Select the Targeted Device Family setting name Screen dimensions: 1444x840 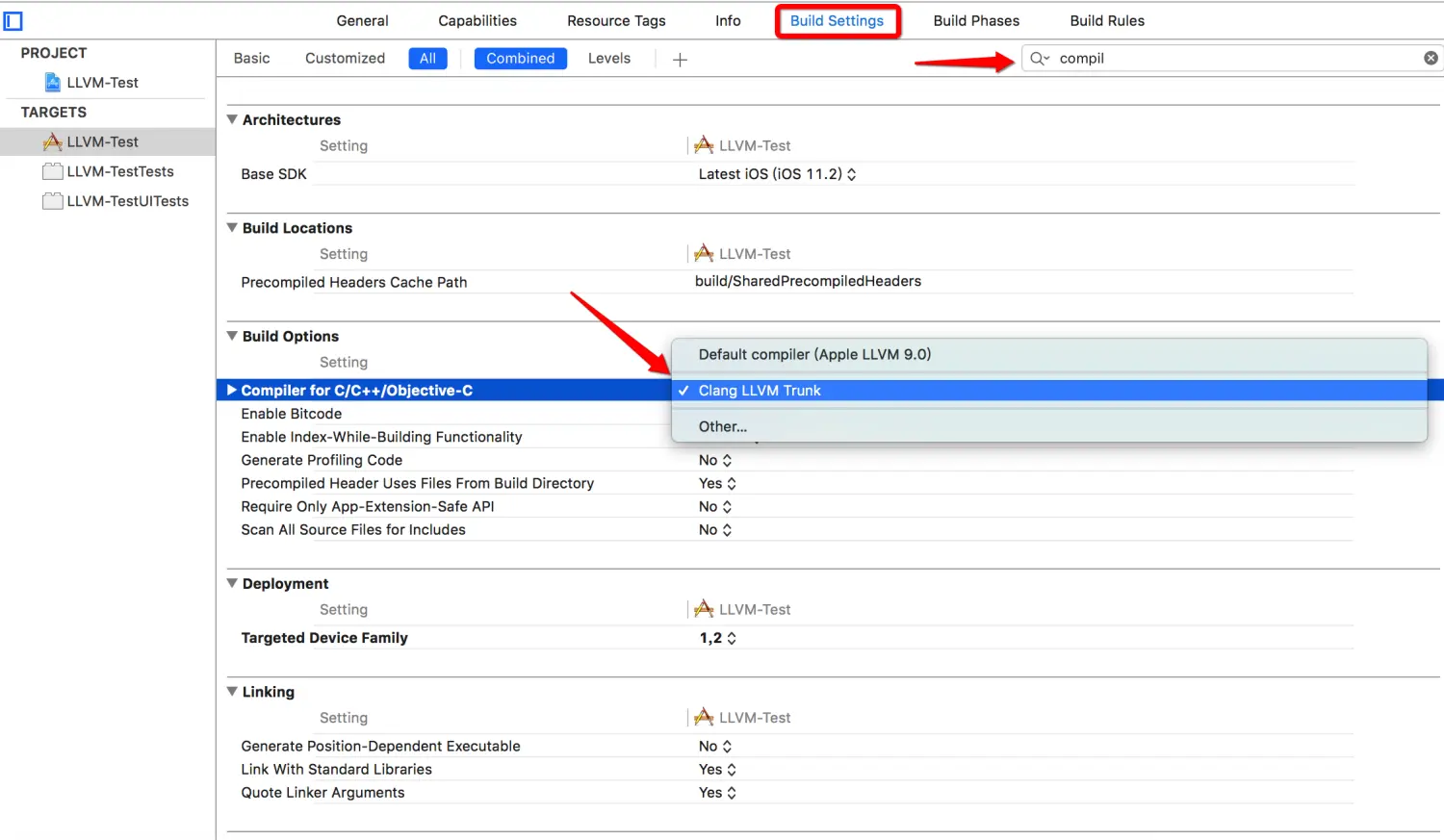324,638
